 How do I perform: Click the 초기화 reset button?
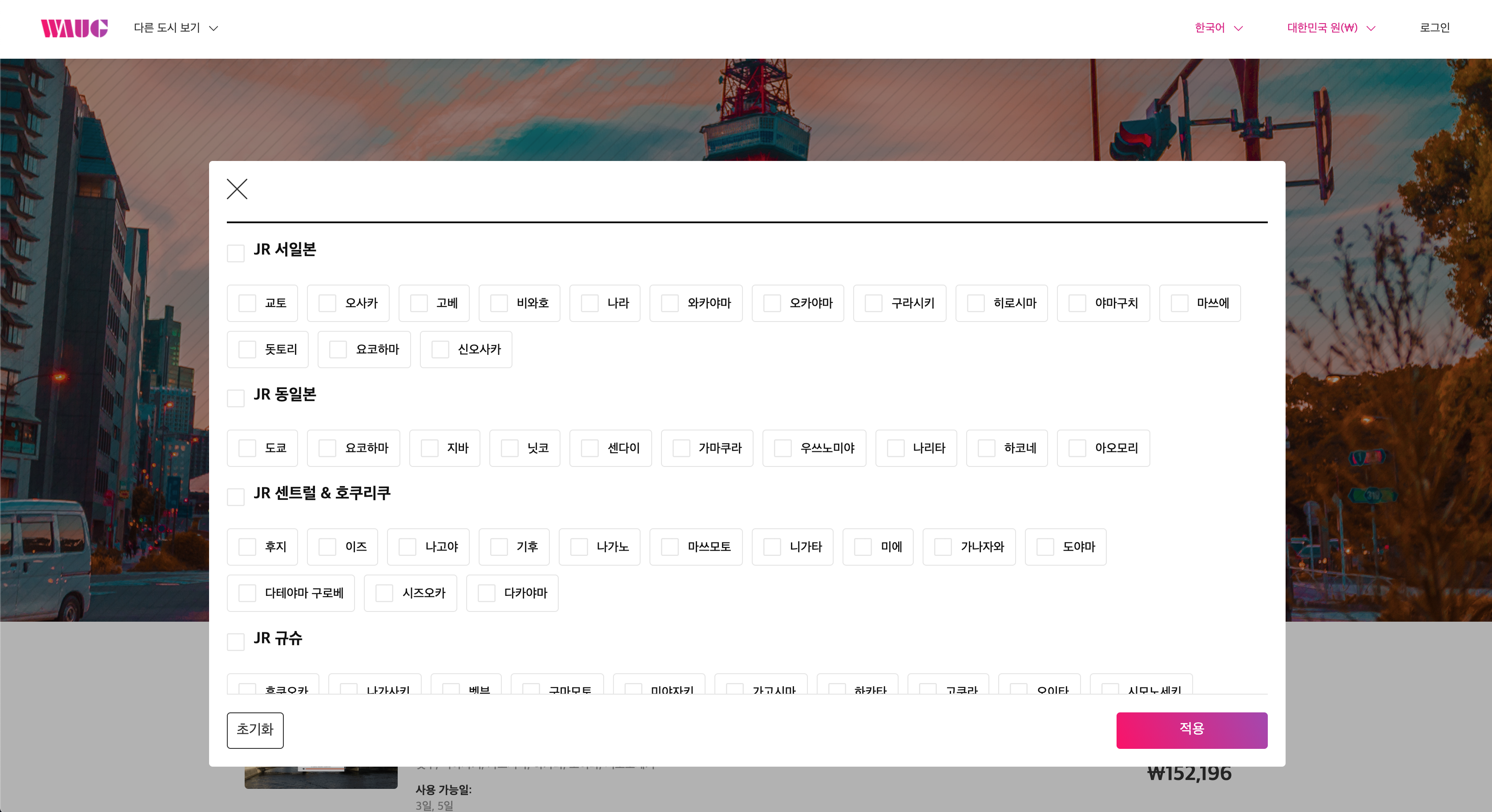click(255, 730)
